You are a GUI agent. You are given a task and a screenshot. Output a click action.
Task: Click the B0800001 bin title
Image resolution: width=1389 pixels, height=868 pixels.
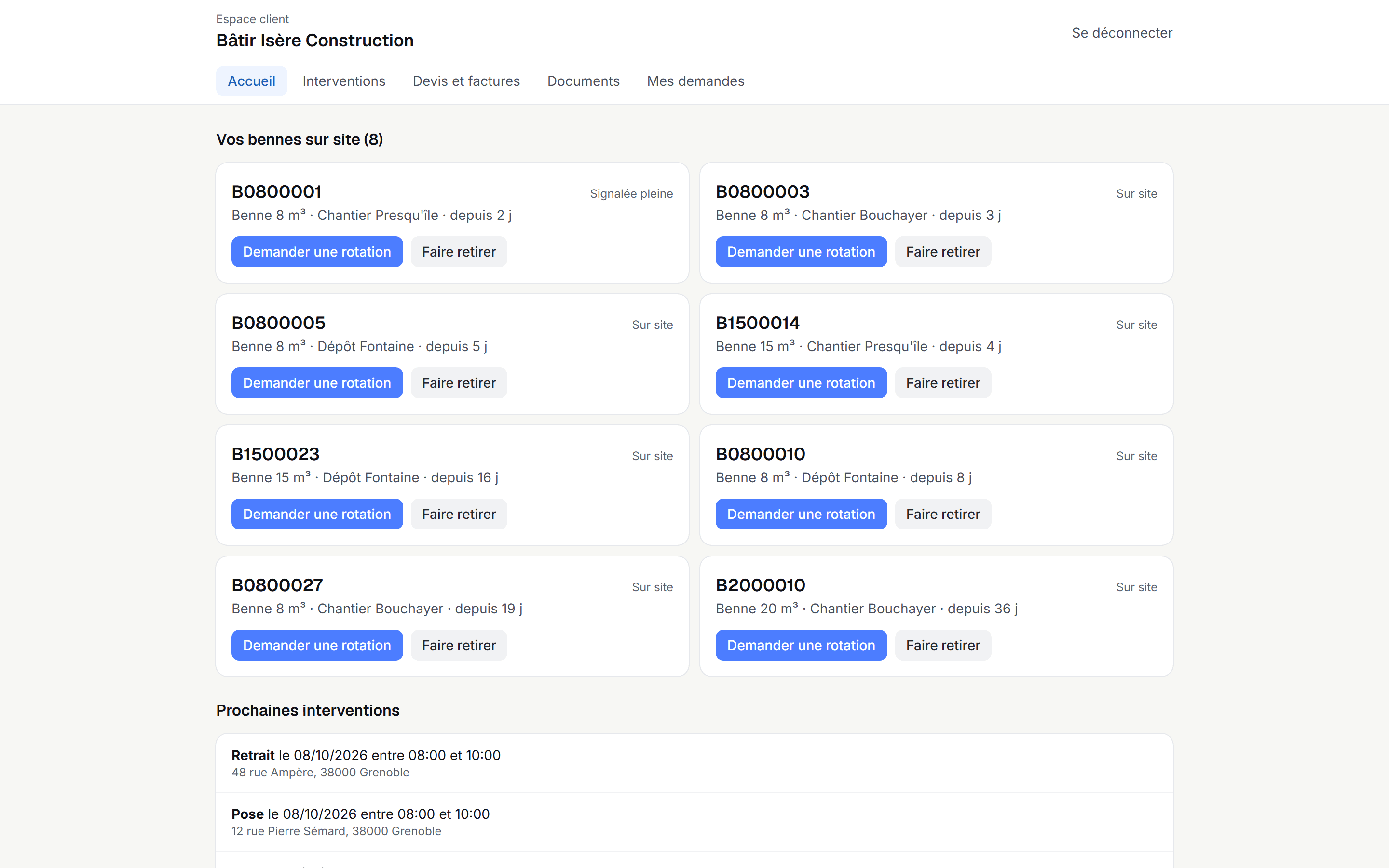[276, 192]
